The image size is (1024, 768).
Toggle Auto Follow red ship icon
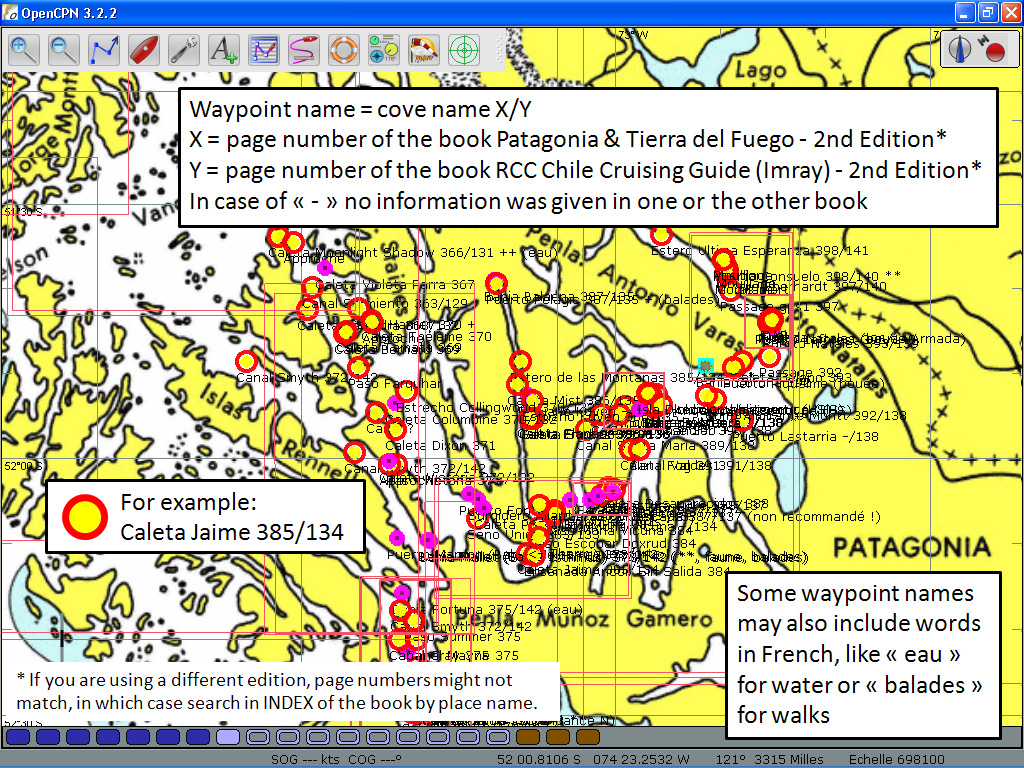click(144, 50)
